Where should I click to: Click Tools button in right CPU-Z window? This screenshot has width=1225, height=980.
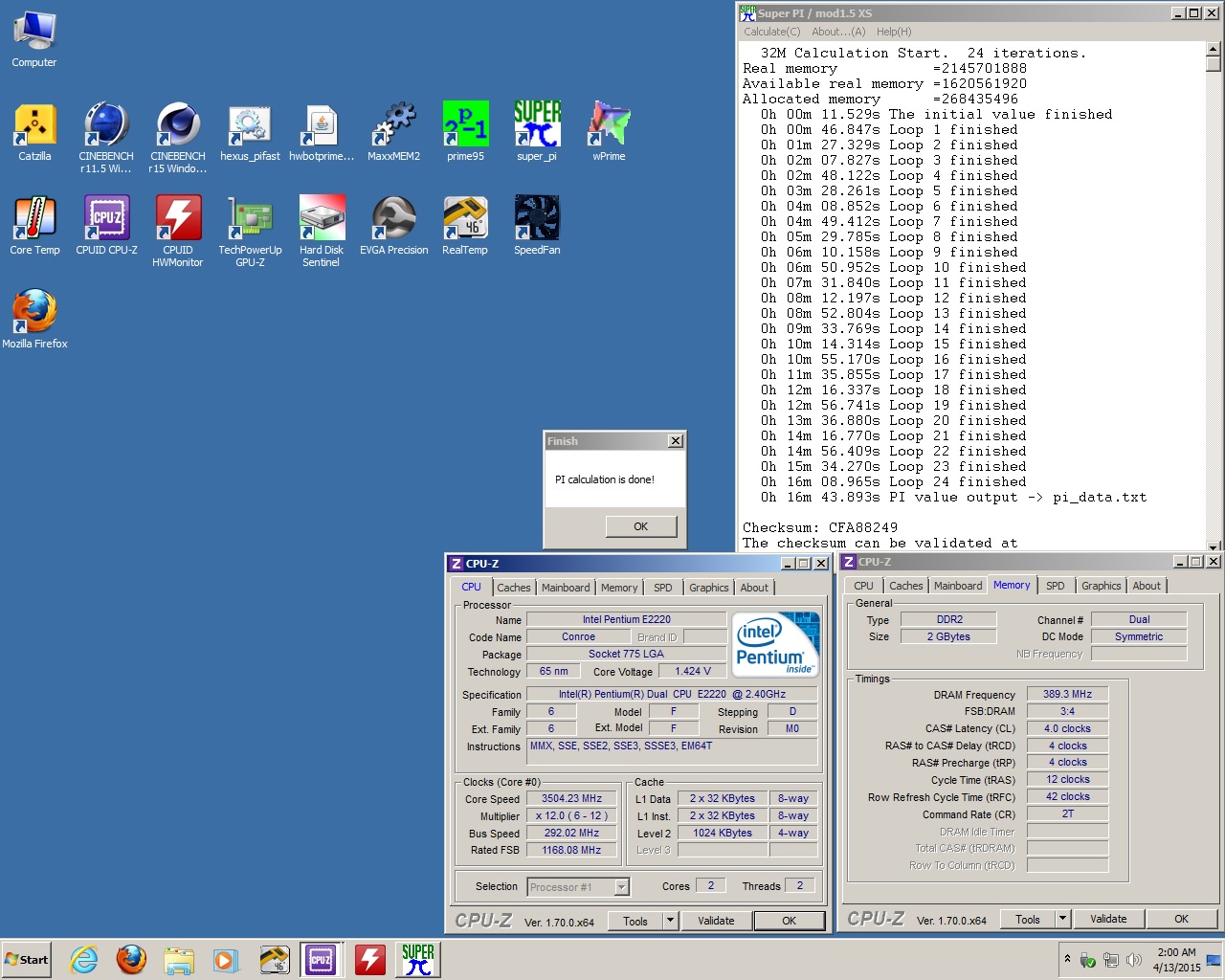(1028, 919)
